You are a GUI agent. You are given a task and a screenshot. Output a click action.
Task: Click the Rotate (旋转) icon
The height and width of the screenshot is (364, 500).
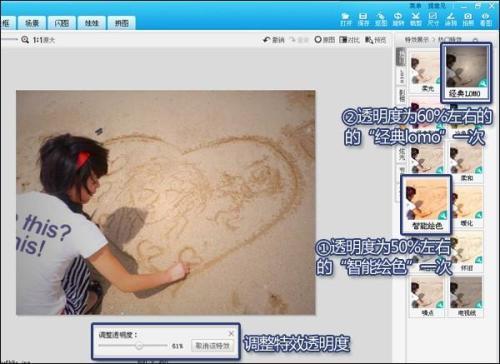click(x=398, y=19)
